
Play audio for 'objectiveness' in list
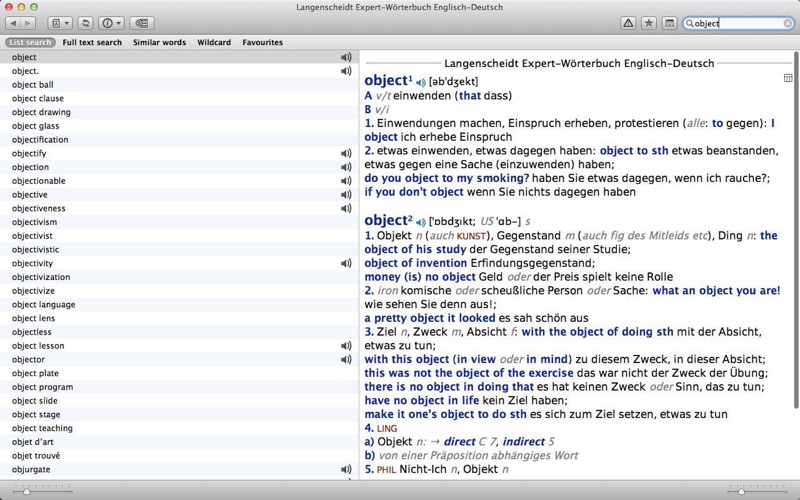(346, 208)
